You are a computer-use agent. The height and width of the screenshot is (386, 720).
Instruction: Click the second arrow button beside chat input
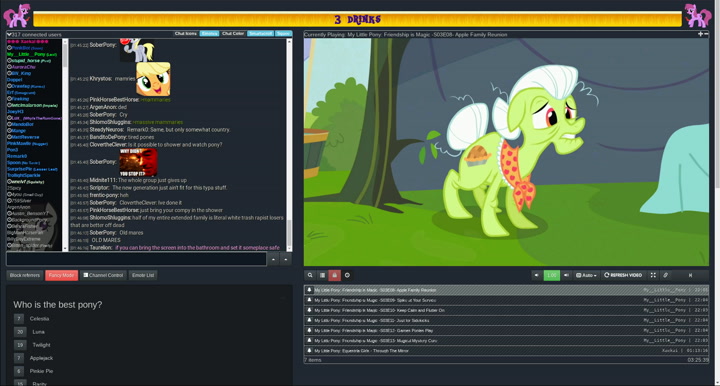coord(286,259)
